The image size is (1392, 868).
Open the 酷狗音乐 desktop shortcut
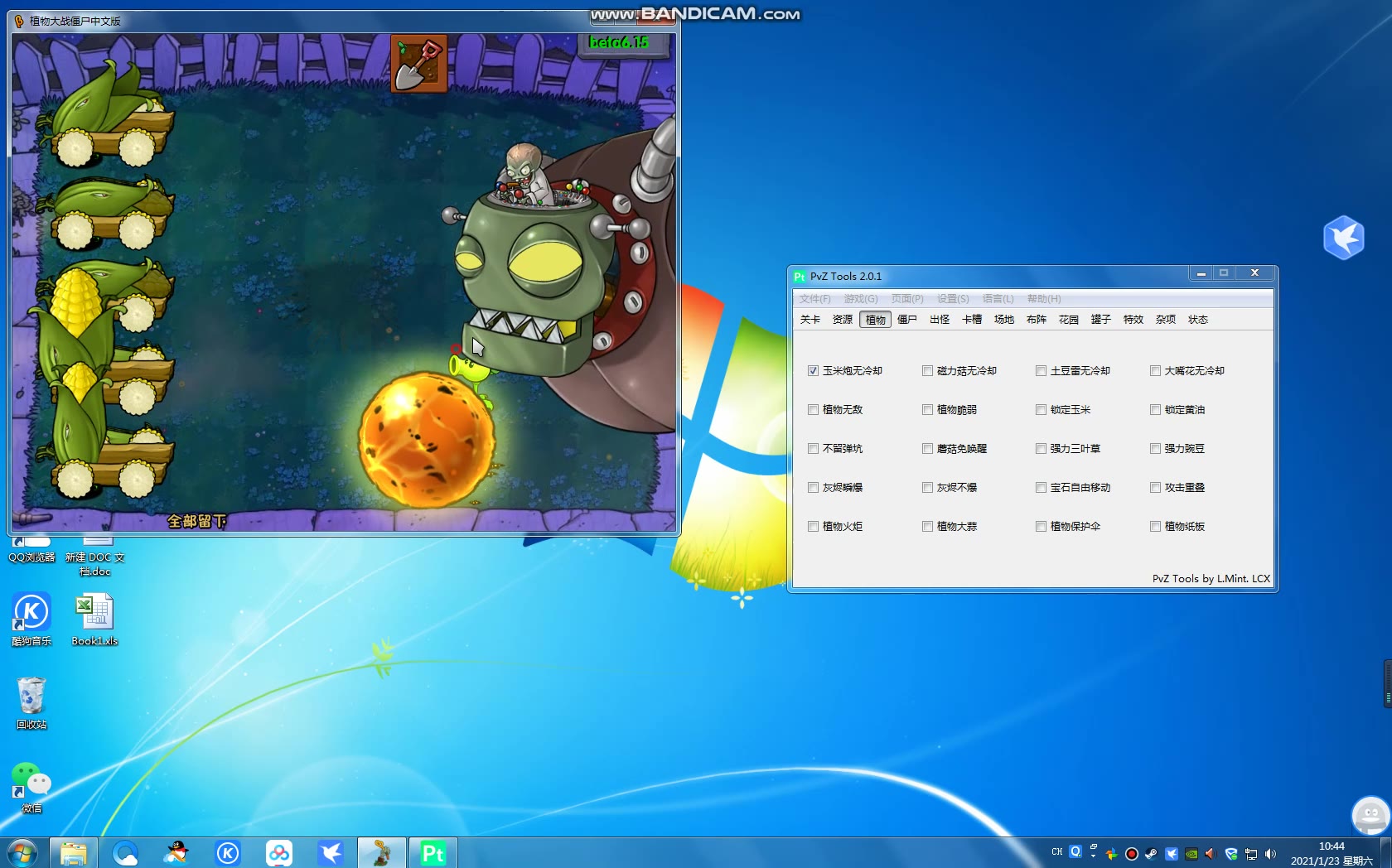[x=31, y=620]
